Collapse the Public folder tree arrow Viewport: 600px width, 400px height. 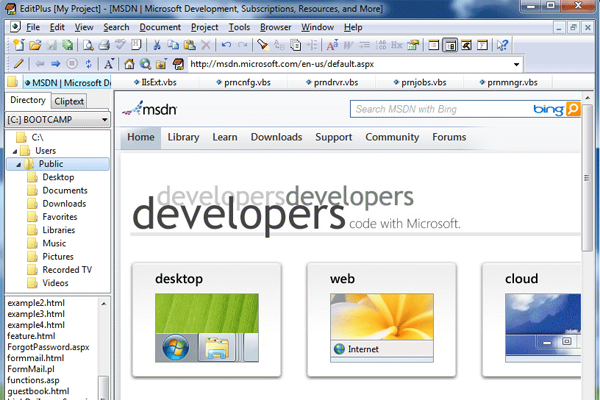click(x=18, y=165)
